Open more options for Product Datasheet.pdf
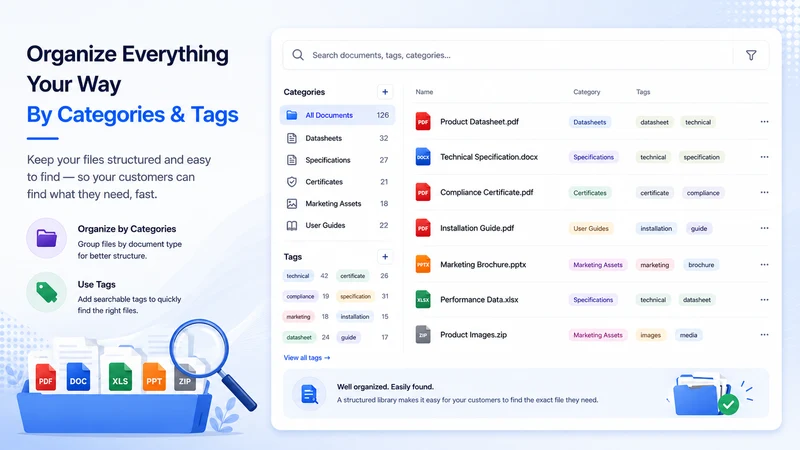The height and width of the screenshot is (450, 800). 764,121
